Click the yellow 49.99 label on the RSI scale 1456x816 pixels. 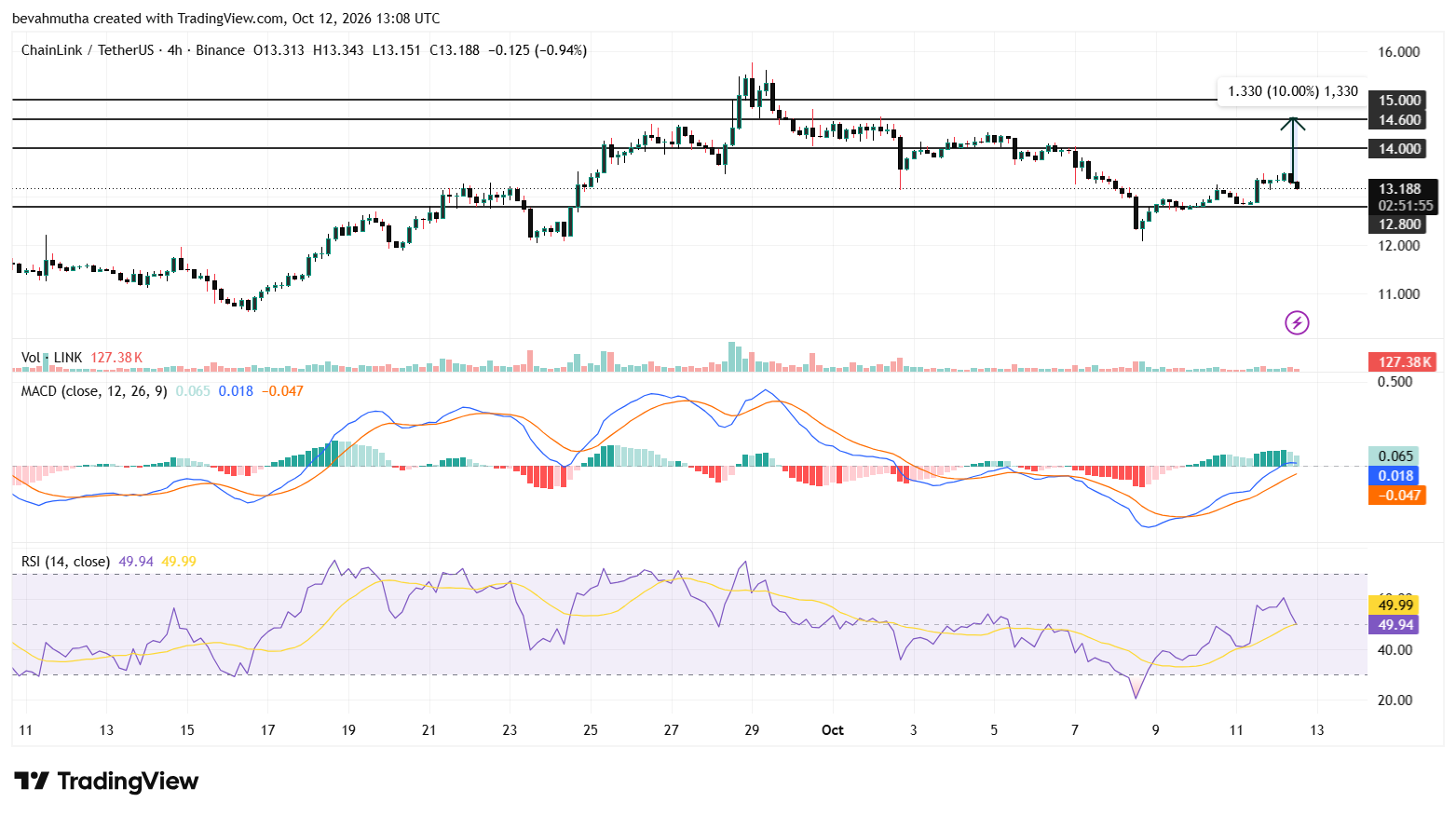(x=1394, y=605)
